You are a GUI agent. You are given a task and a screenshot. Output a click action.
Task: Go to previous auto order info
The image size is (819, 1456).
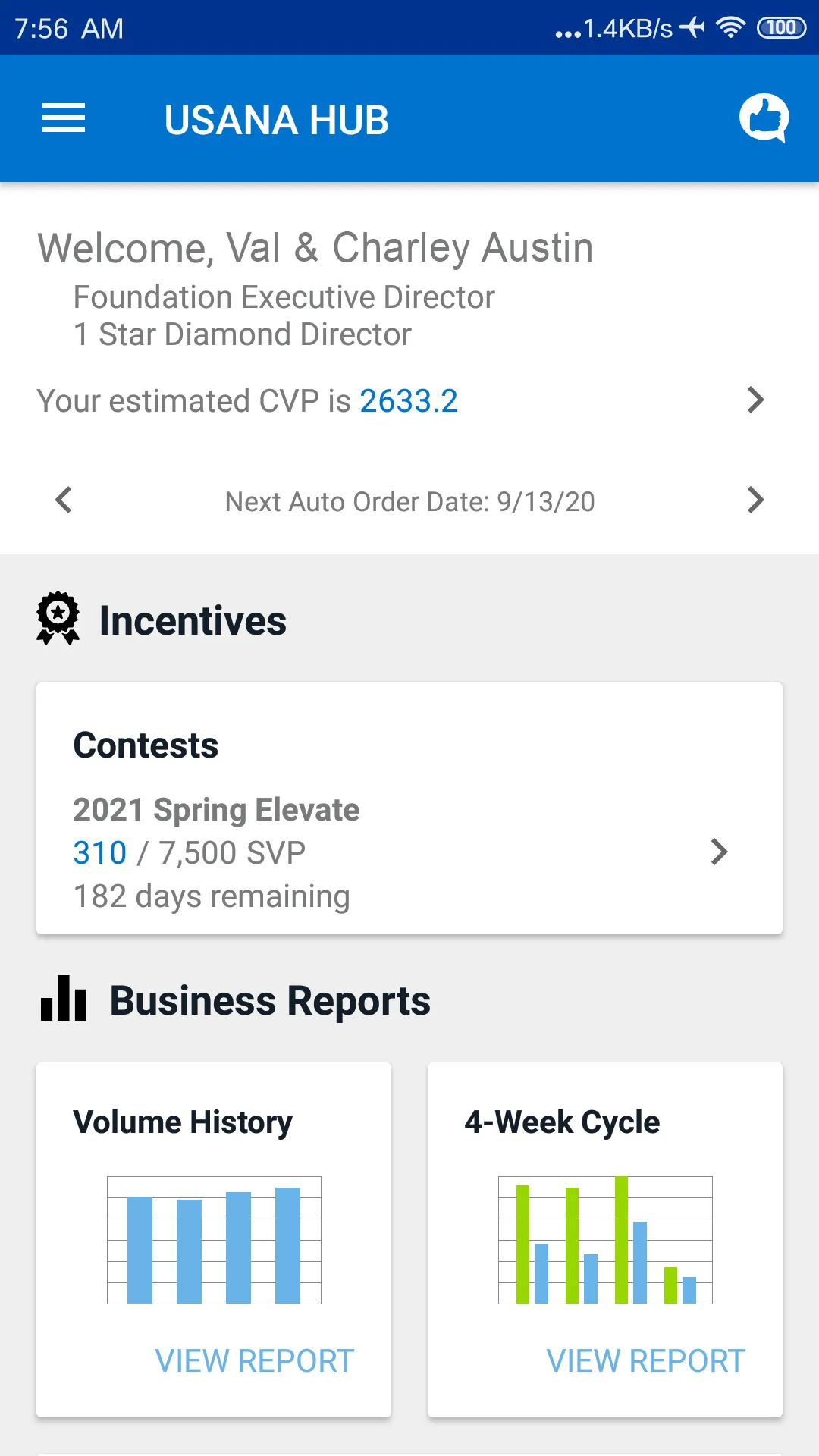64,500
